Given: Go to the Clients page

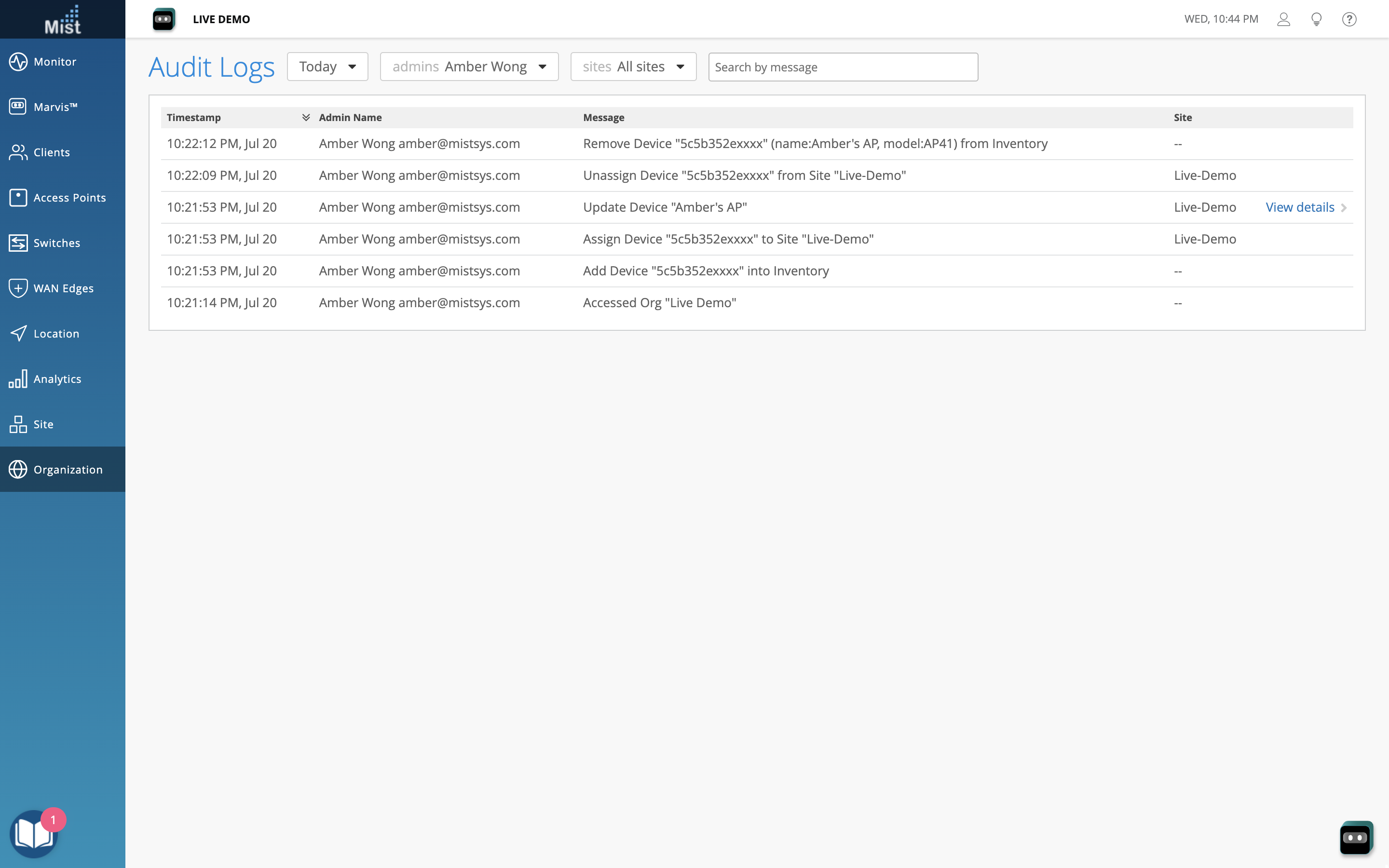Looking at the screenshot, I should coord(51,152).
